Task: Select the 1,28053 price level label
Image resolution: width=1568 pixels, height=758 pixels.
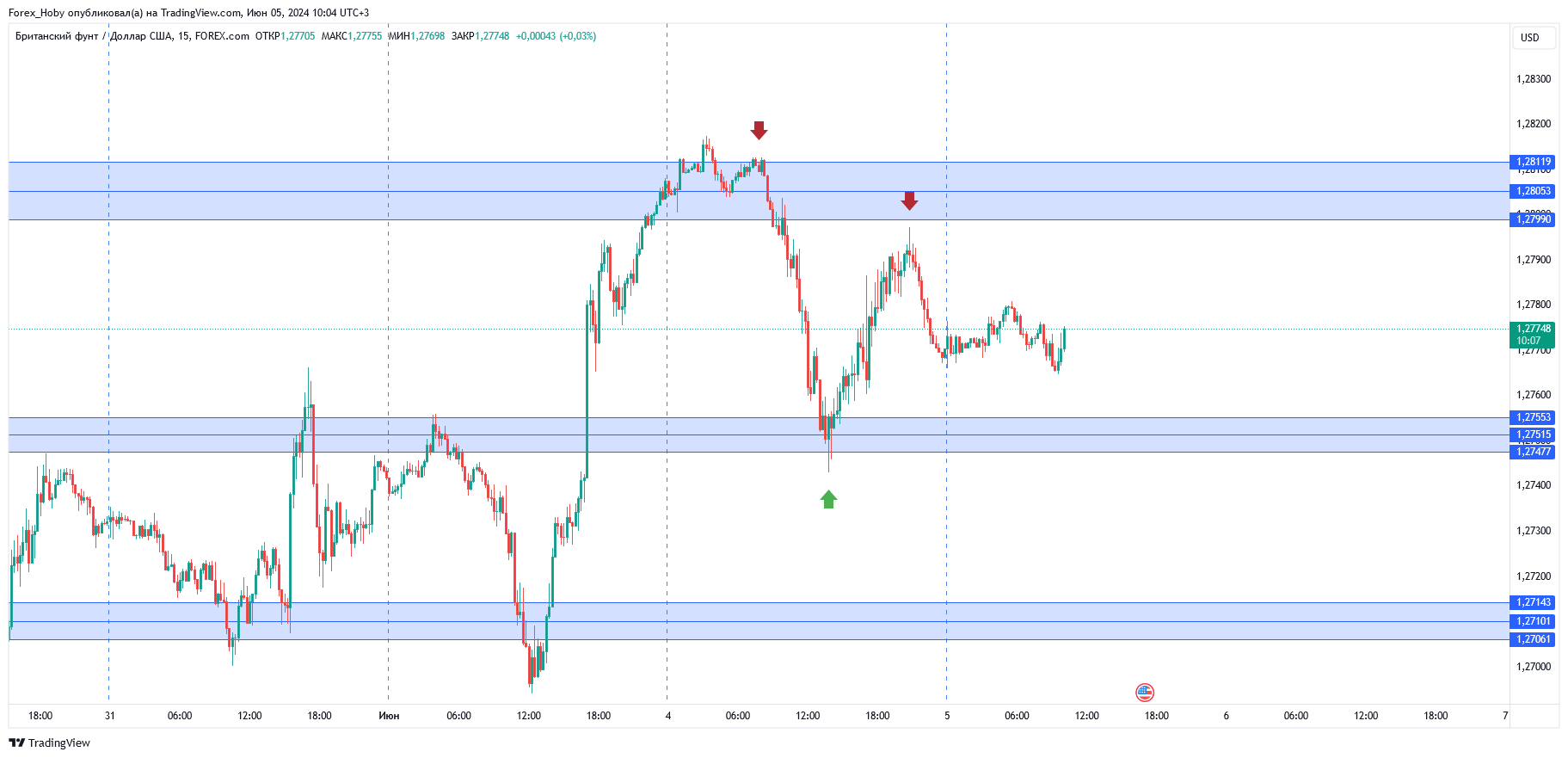Action: [1532, 191]
